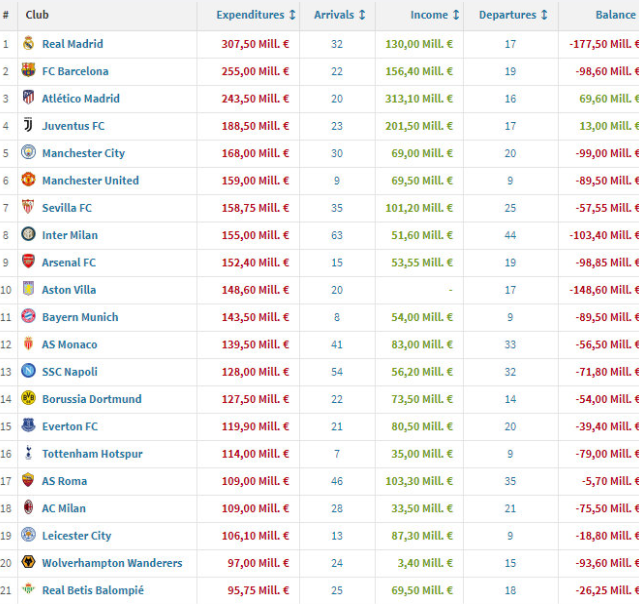Open the AS Roma club link
This screenshot has height=604, width=639.
point(64,481)
